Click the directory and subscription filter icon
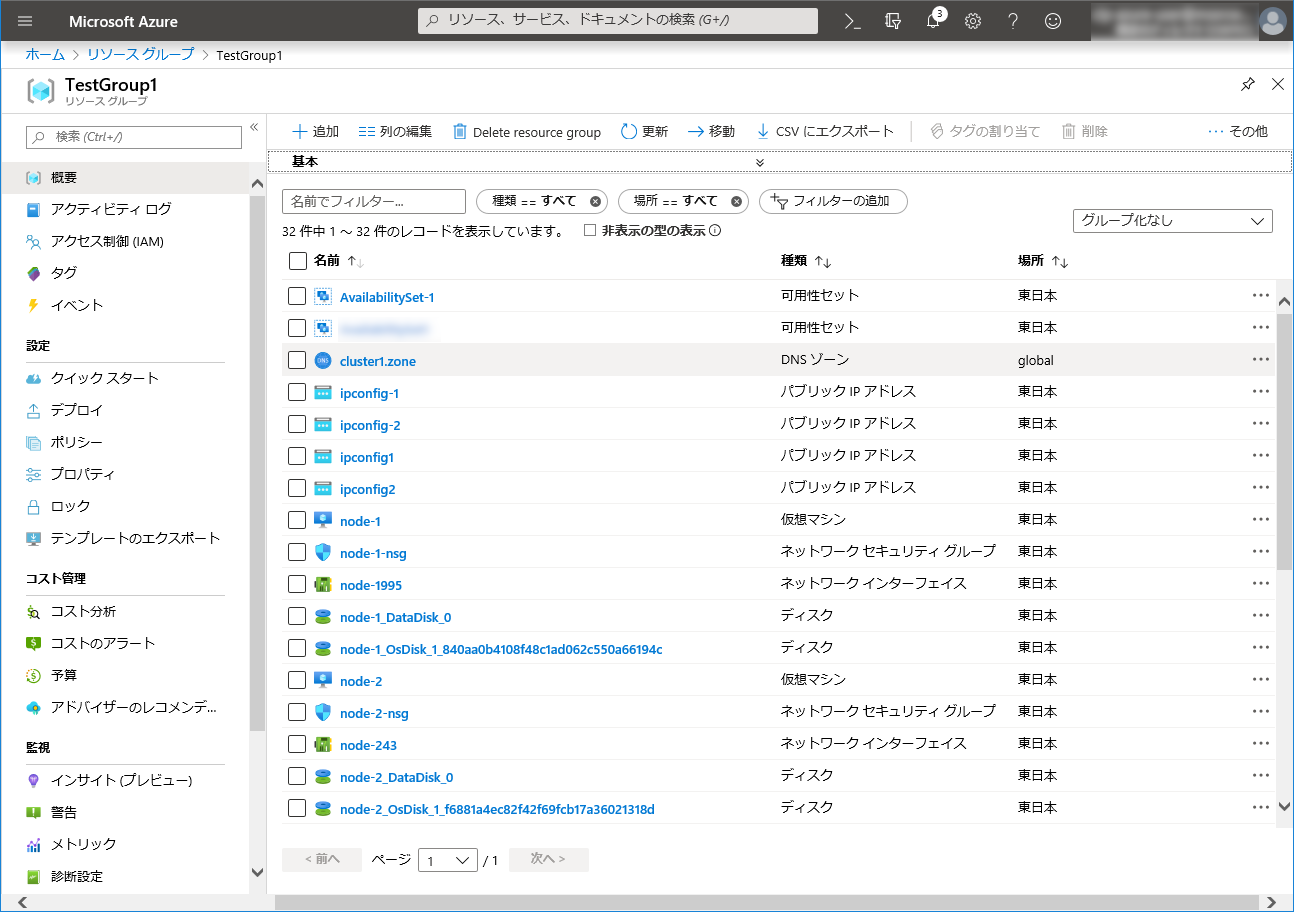 893,21
